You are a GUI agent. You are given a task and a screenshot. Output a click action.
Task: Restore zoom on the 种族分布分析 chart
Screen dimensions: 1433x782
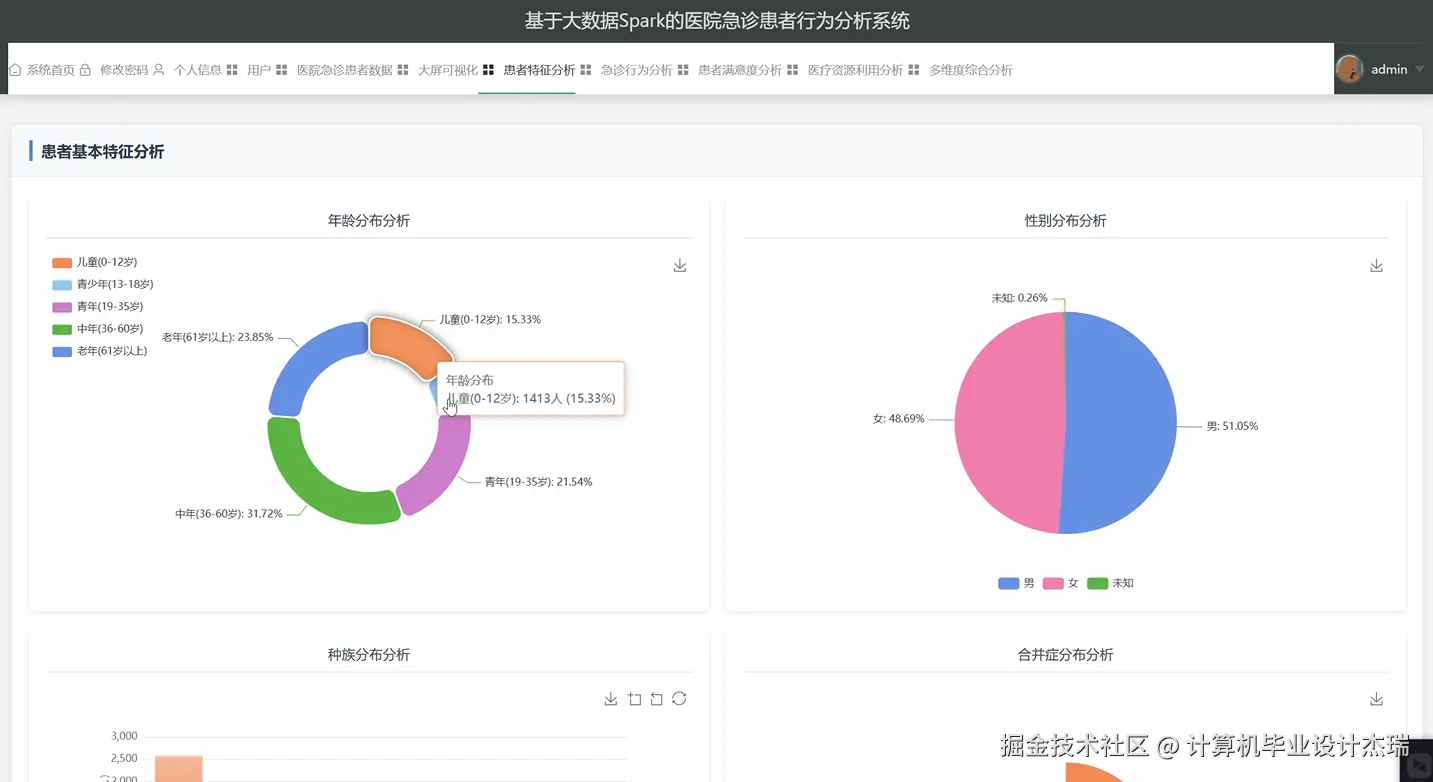click(657, 699)
